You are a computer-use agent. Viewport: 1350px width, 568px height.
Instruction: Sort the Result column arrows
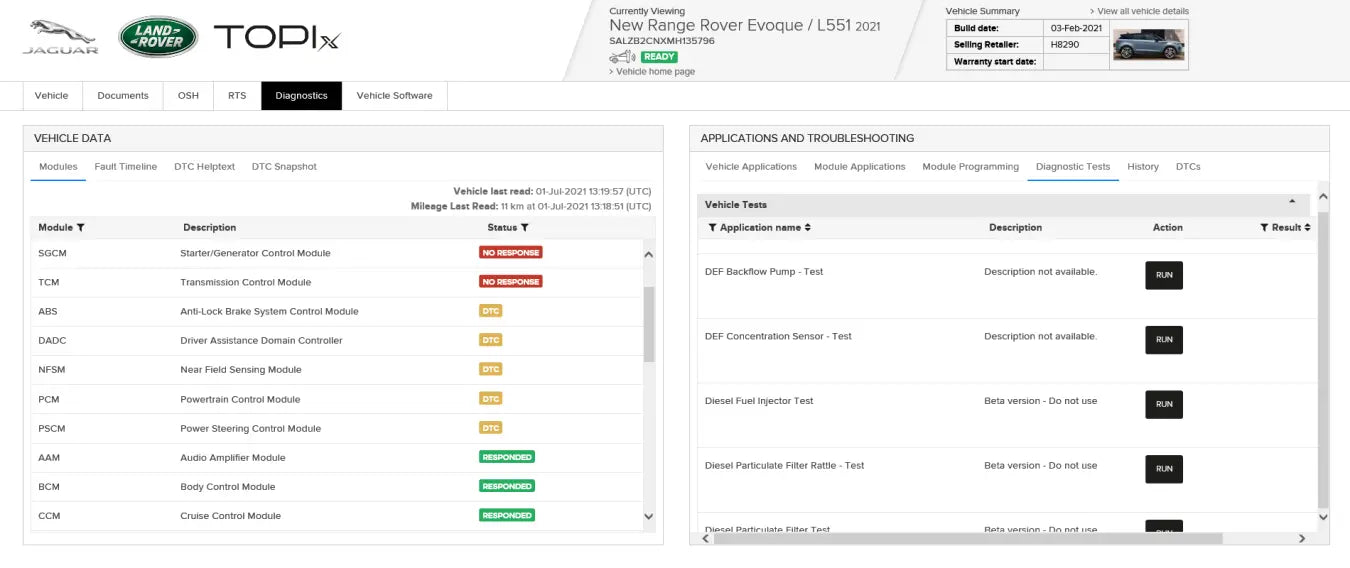1307,228
